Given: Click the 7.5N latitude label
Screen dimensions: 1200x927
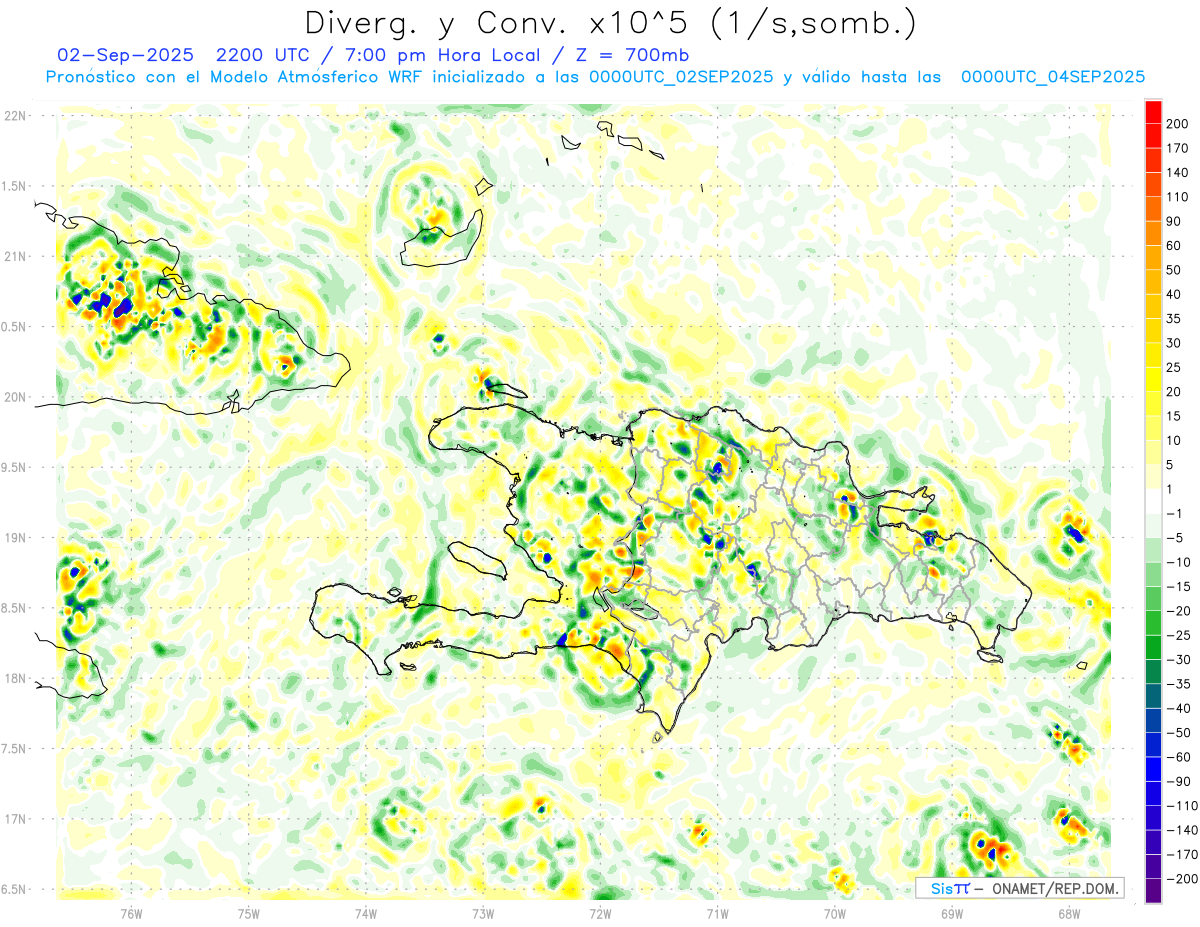Looking at the screenshot, I should [x=14, y=749].
